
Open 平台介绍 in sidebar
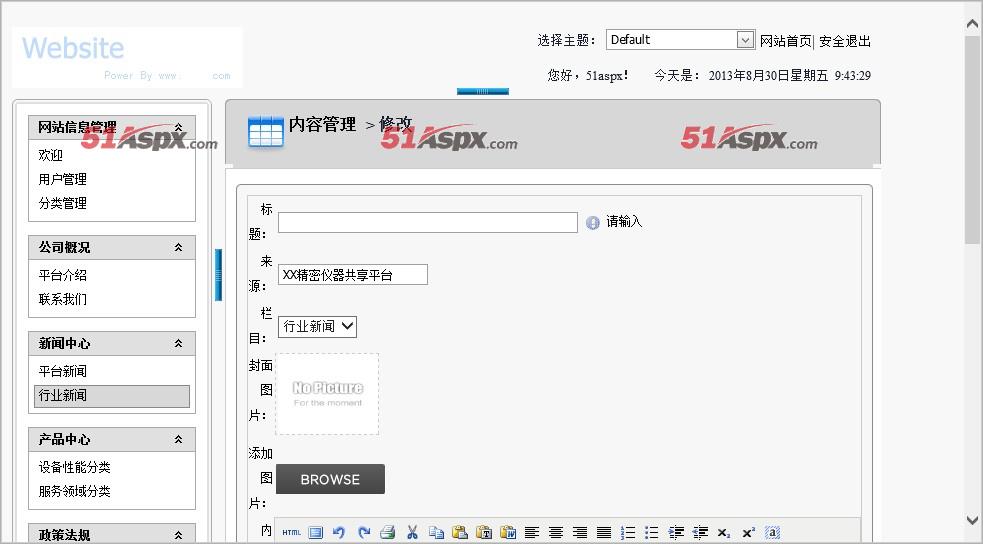(x=63, y=275)
